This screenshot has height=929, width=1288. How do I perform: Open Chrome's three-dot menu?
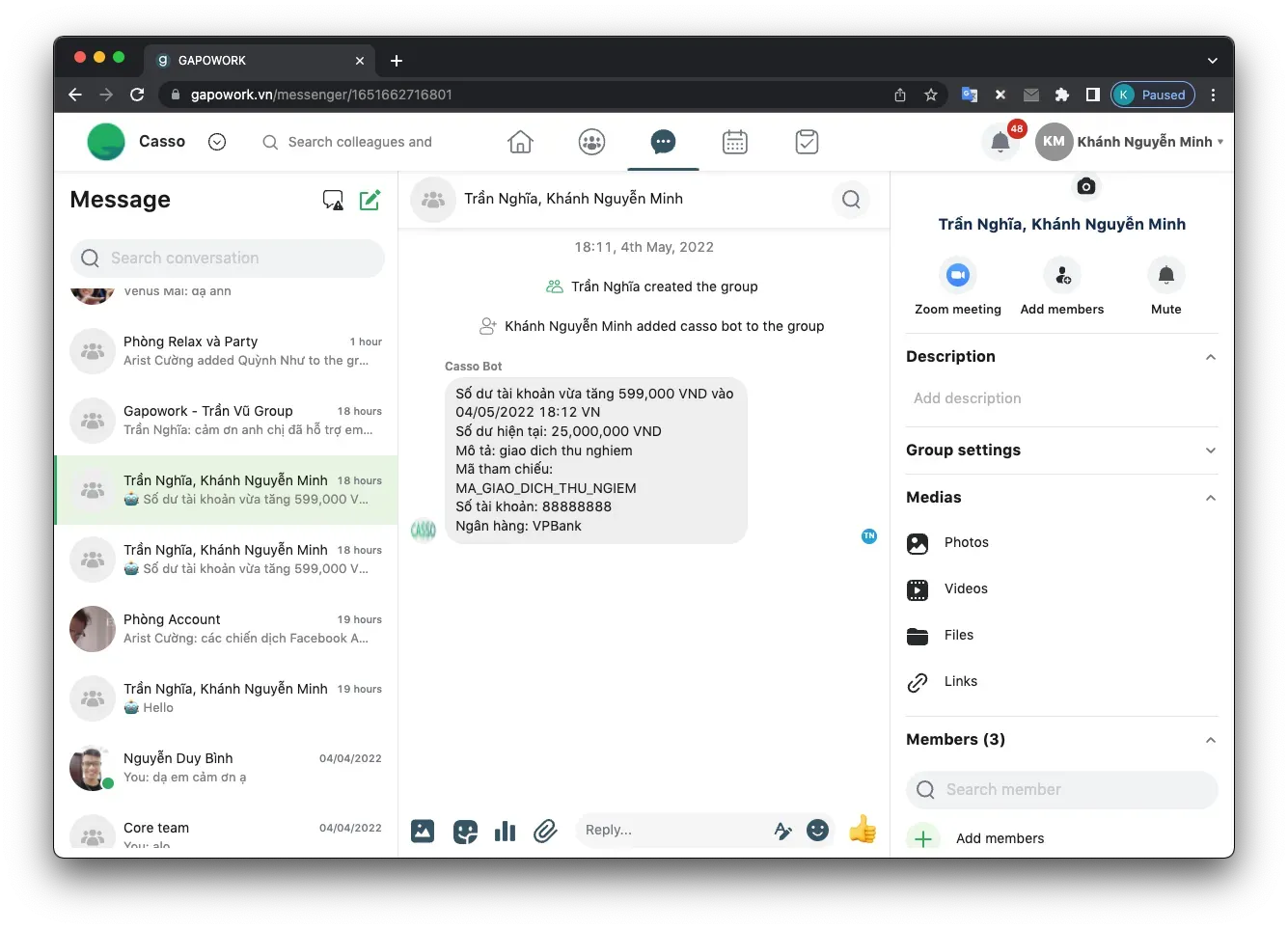1213,95
